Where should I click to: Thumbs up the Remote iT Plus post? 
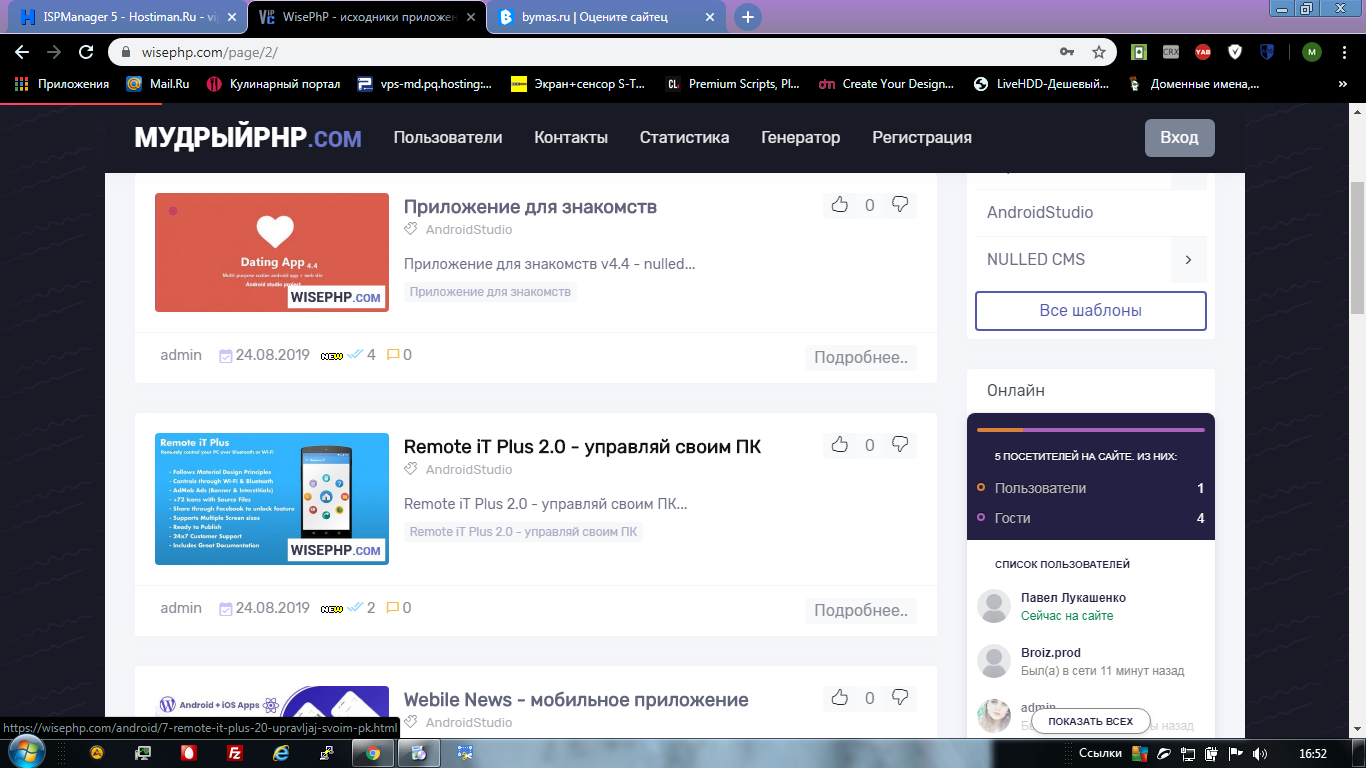tap(839, 445)
